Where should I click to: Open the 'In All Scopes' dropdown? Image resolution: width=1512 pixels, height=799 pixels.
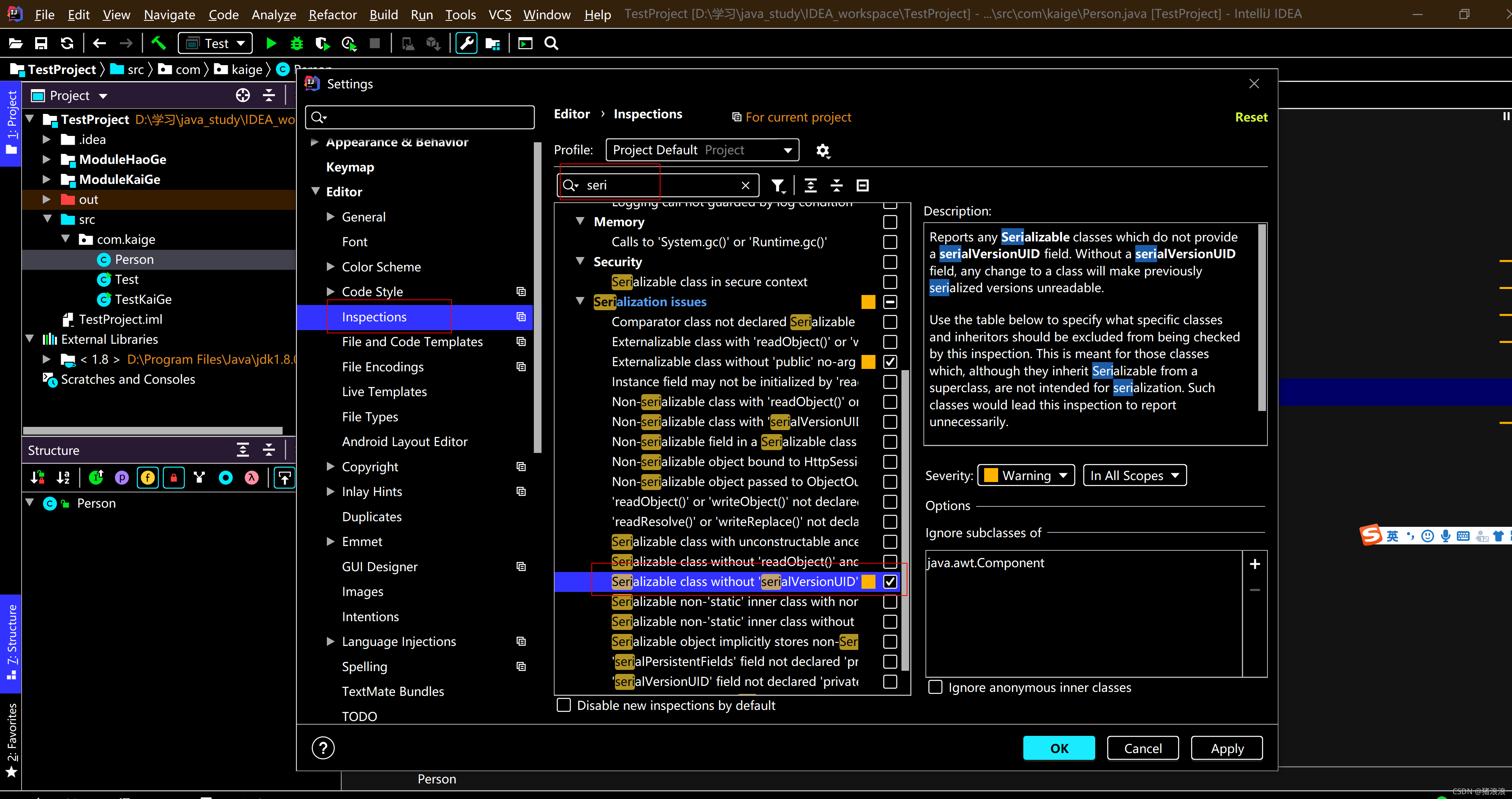(x=1134, y=476)
